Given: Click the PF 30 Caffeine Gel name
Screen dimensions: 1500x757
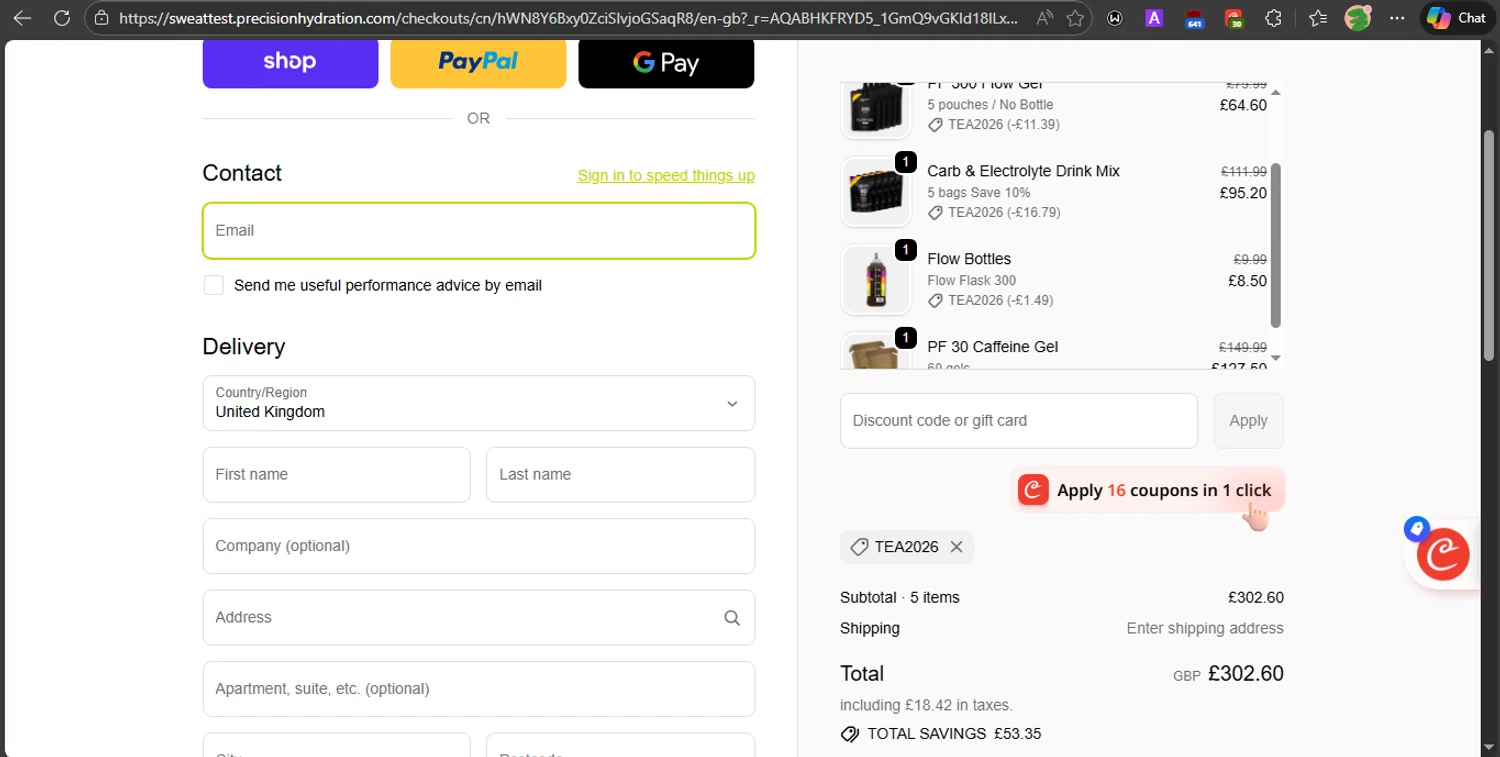Looking at the screenshot, I should (x=993, y=347).
